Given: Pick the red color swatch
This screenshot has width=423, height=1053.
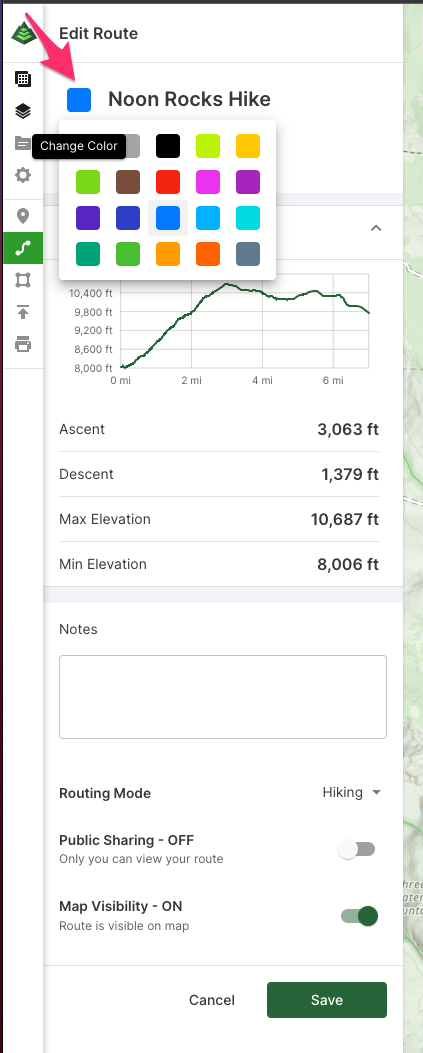Looking at the screenshot, I should (x=168, y=182).
